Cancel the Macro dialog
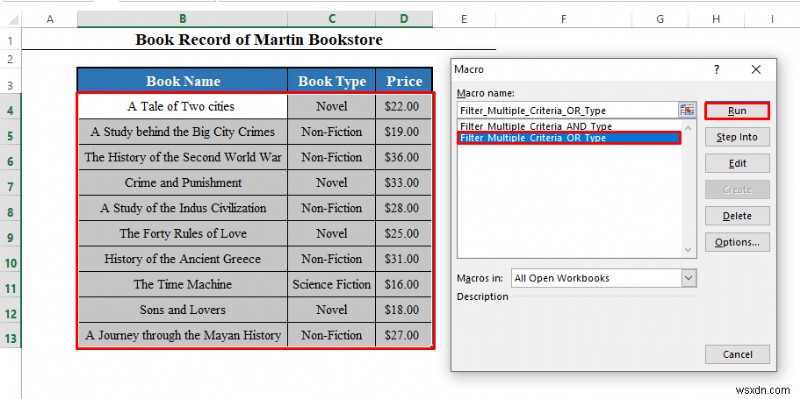This screenshot has height=399, width=800. click(x=737, y=354)
